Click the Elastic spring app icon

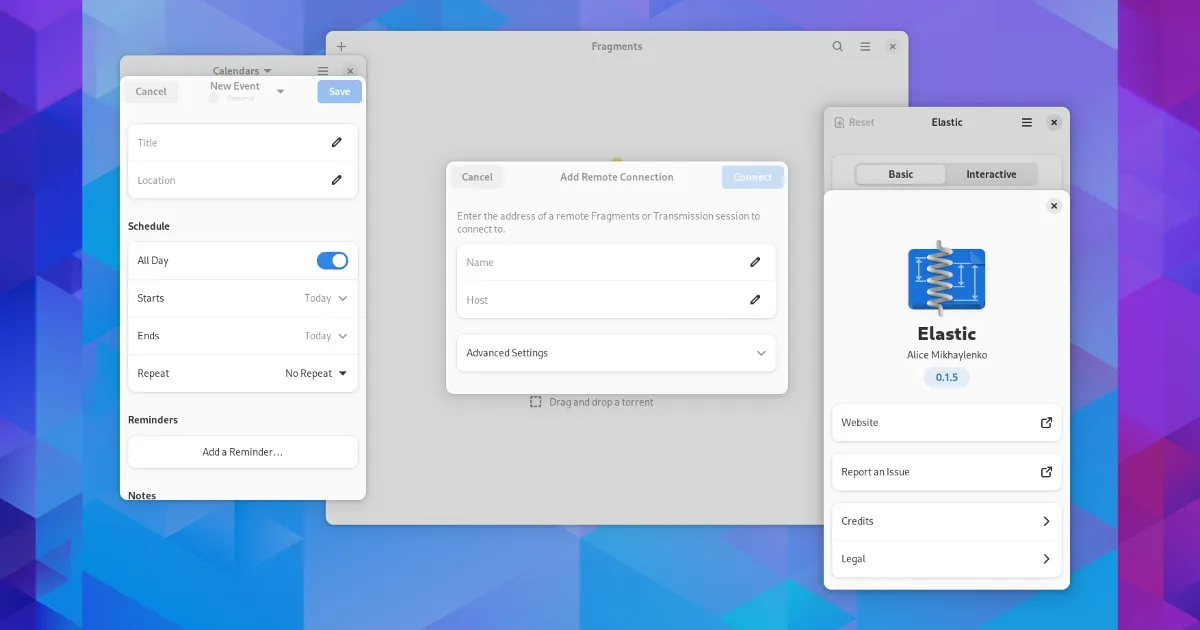point(946,278)
